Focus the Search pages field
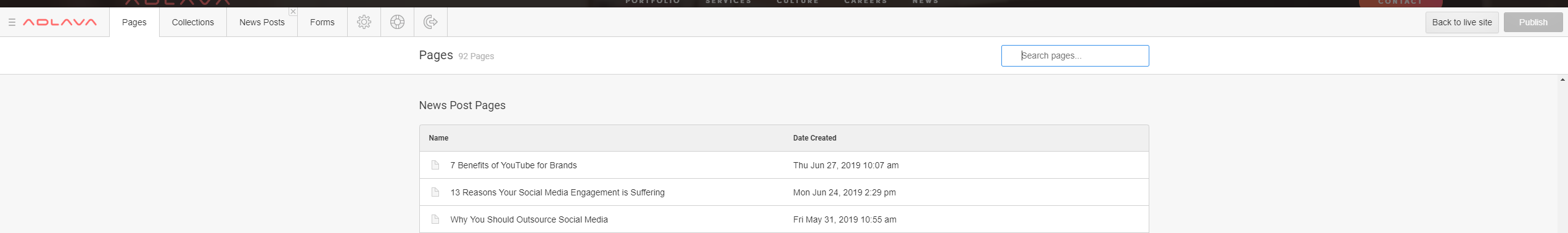 click(1075, 55)
